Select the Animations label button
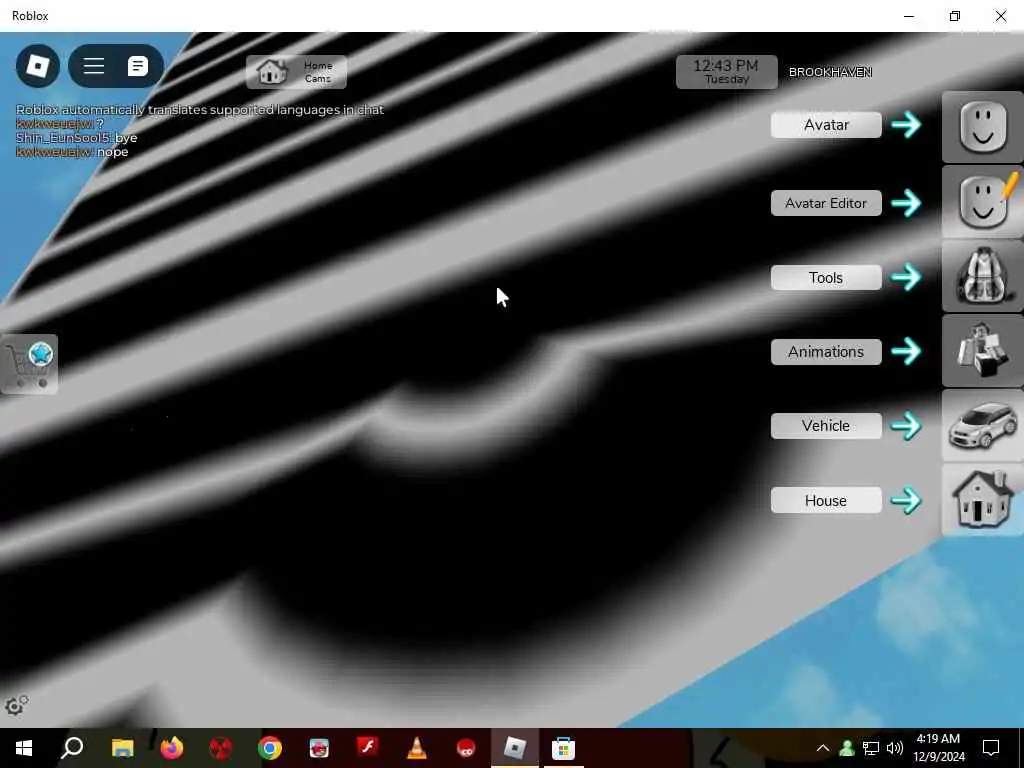1024x768 pixels. click(826, 351)
